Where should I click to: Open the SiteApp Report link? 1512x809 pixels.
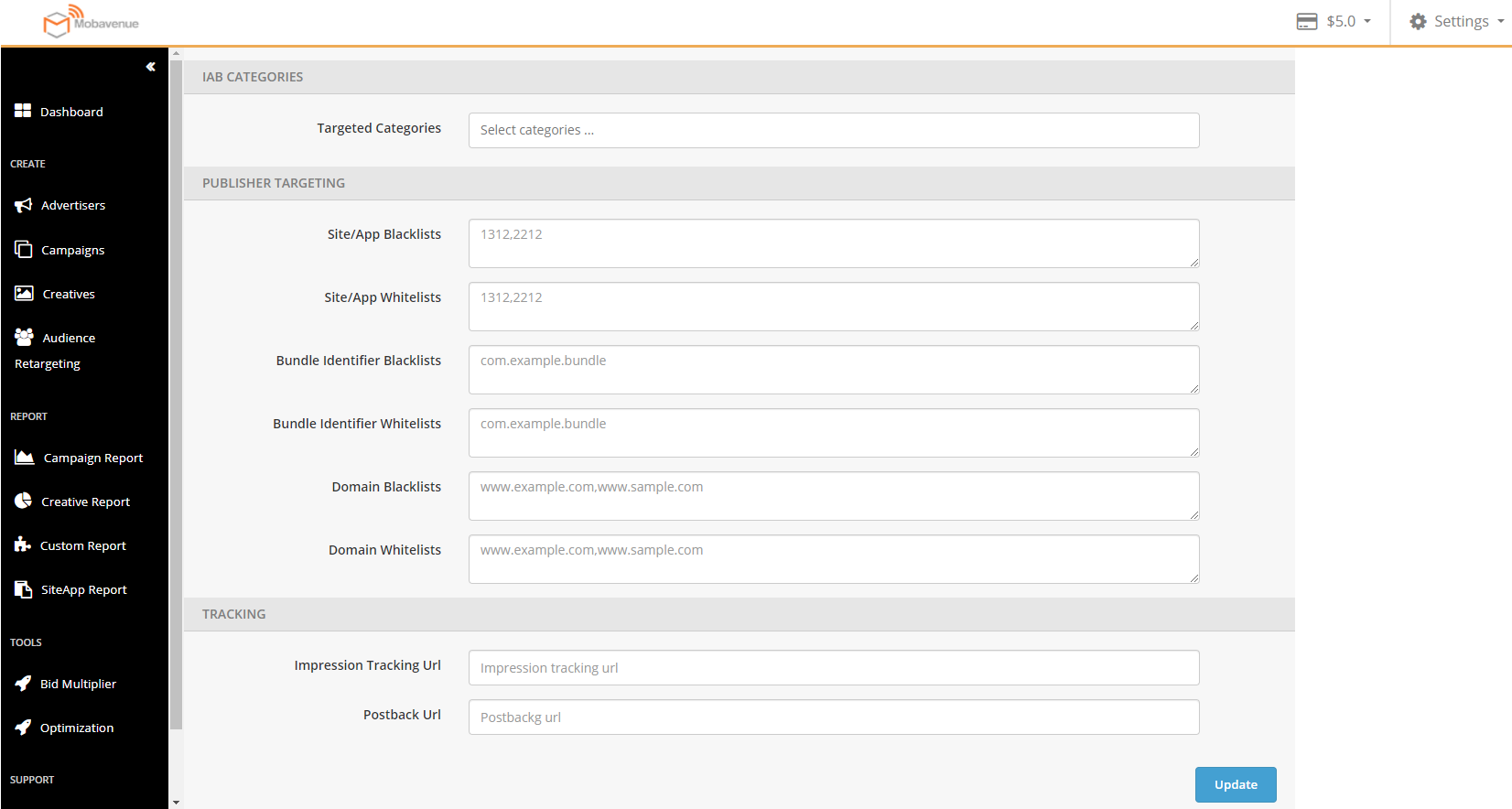84,589
